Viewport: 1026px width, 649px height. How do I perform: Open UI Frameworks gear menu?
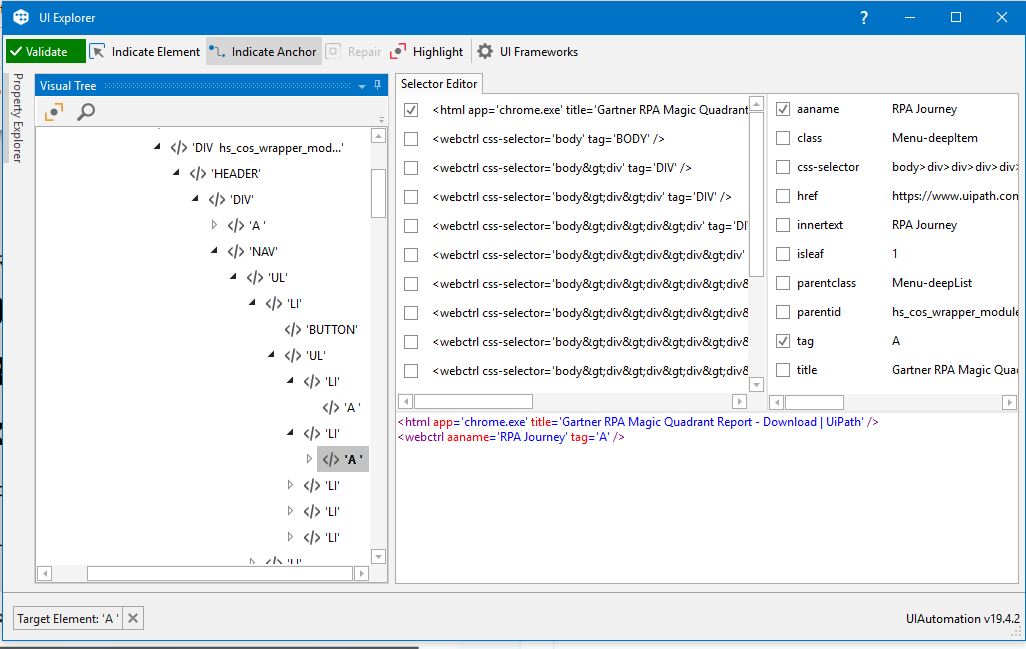click(x=485, y=52)
